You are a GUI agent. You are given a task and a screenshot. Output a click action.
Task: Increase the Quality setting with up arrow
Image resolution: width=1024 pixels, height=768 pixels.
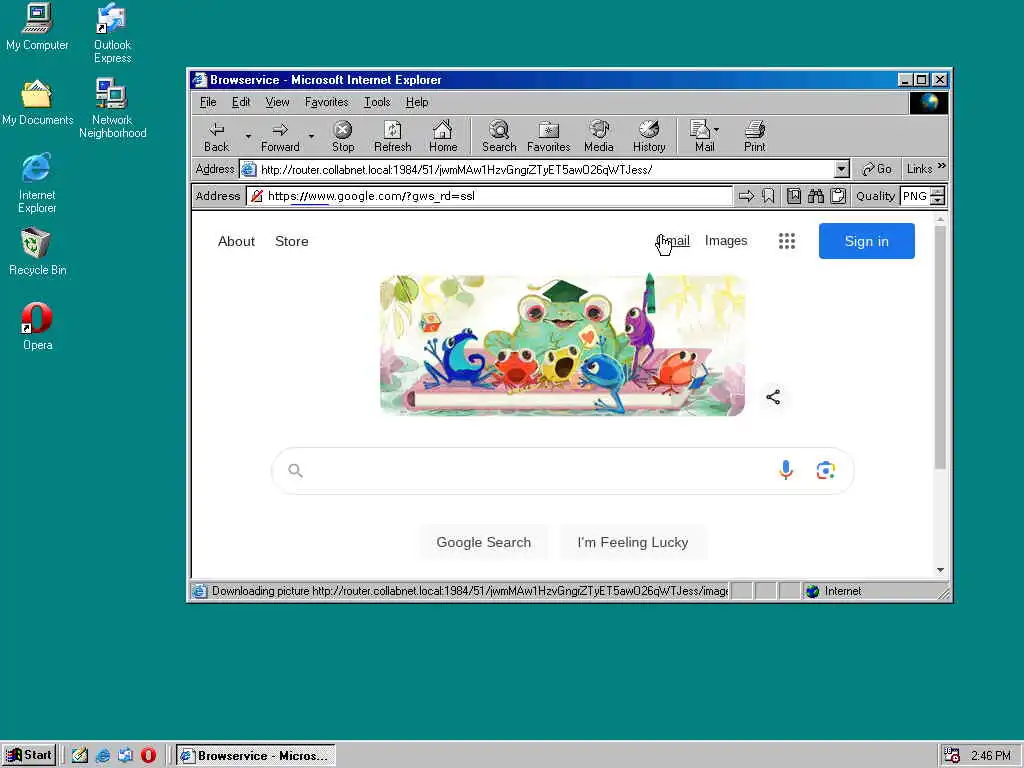[938, 192]
